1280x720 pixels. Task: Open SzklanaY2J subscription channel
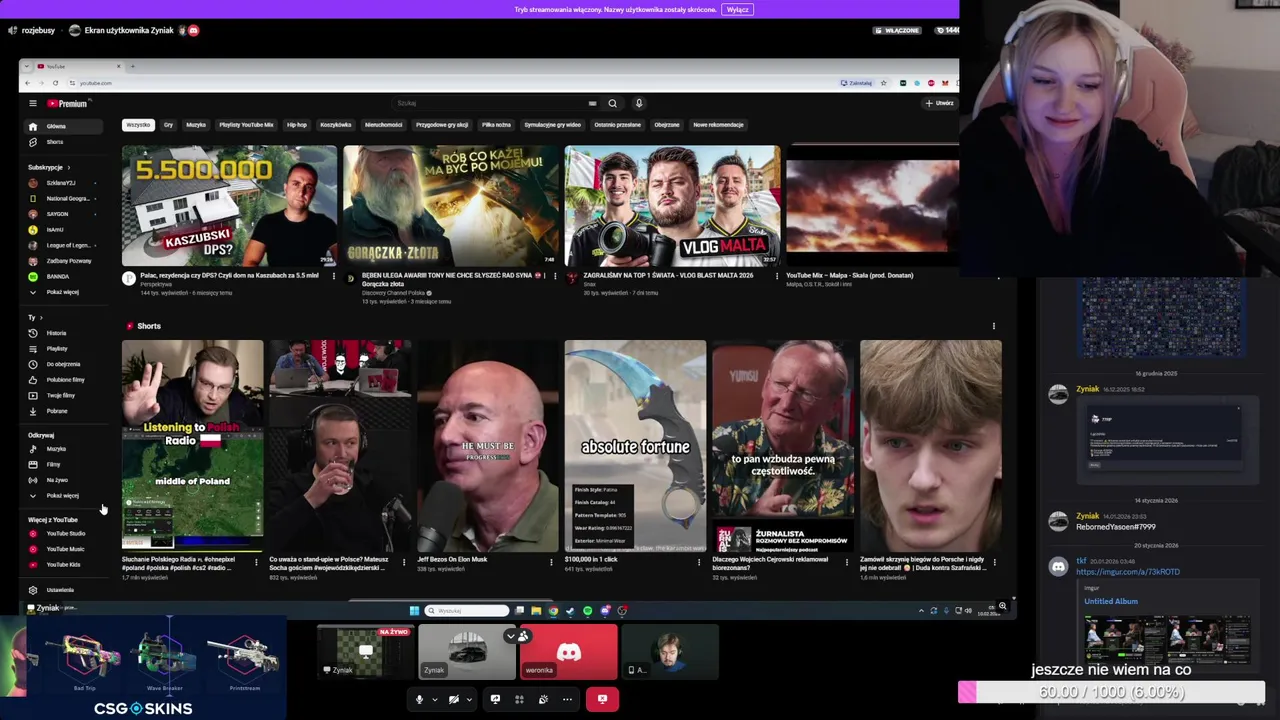click(x=64, y=183)
